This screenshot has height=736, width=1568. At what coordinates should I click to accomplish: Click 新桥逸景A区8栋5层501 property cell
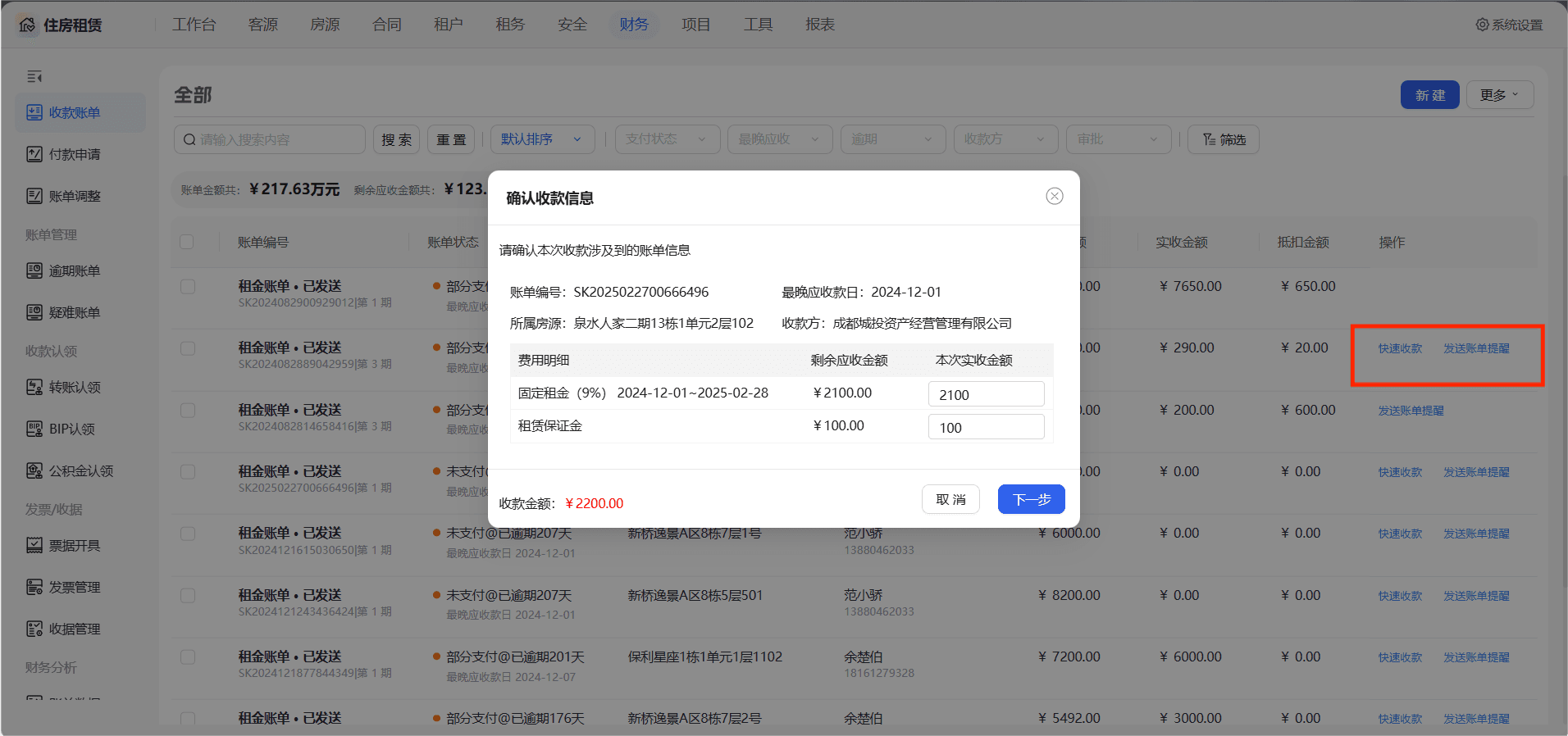click(x=695, y=595)
